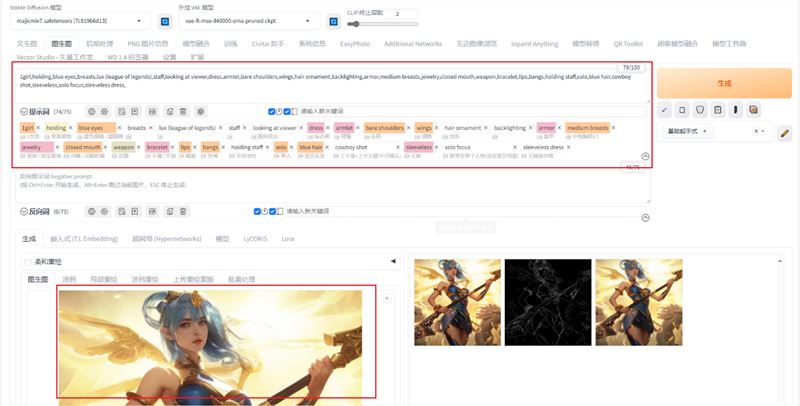Click the translate icon in the negative prompt toolbar

point(152,211)
